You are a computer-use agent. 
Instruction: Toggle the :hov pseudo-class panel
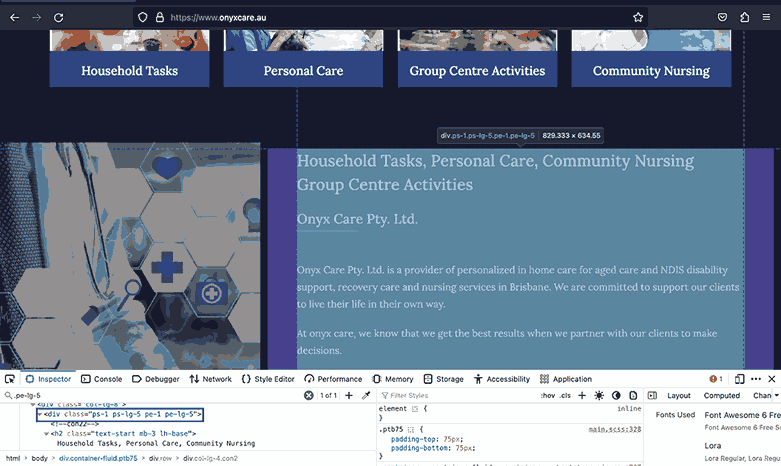coord(547,395)
